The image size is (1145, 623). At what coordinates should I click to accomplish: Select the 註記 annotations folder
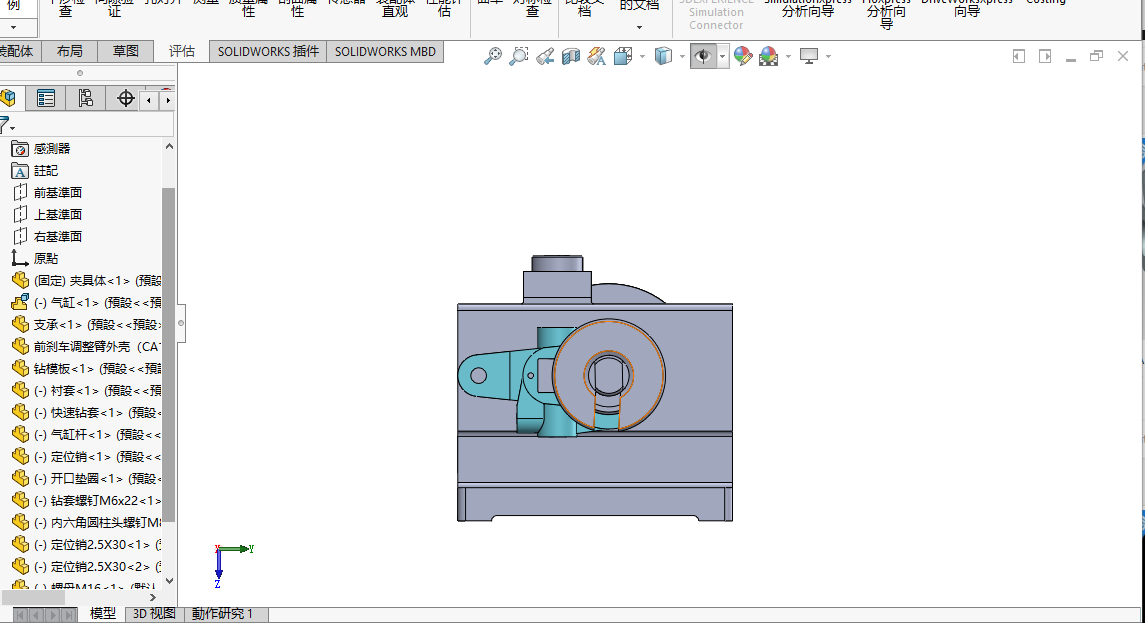pyautogui.click(x=35, y=171)
